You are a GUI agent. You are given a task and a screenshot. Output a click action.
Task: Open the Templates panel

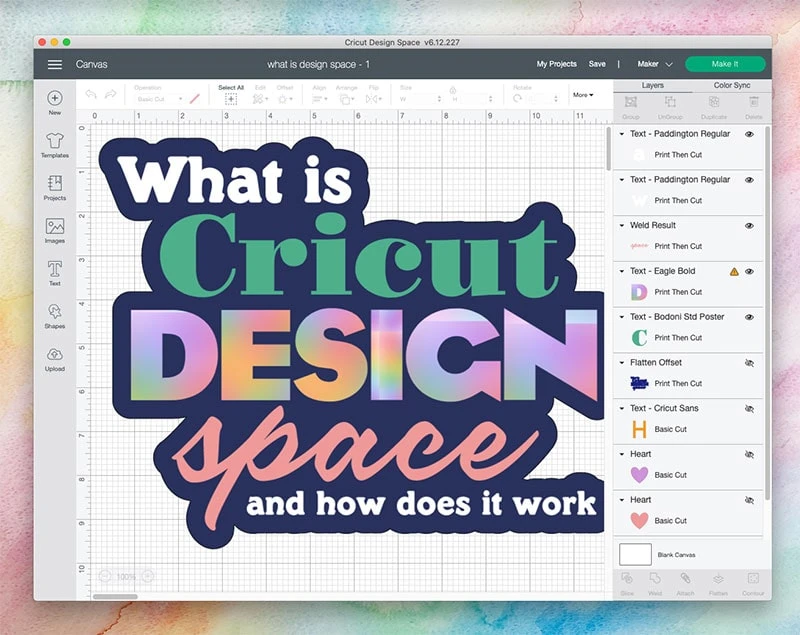tap(55, 143)
